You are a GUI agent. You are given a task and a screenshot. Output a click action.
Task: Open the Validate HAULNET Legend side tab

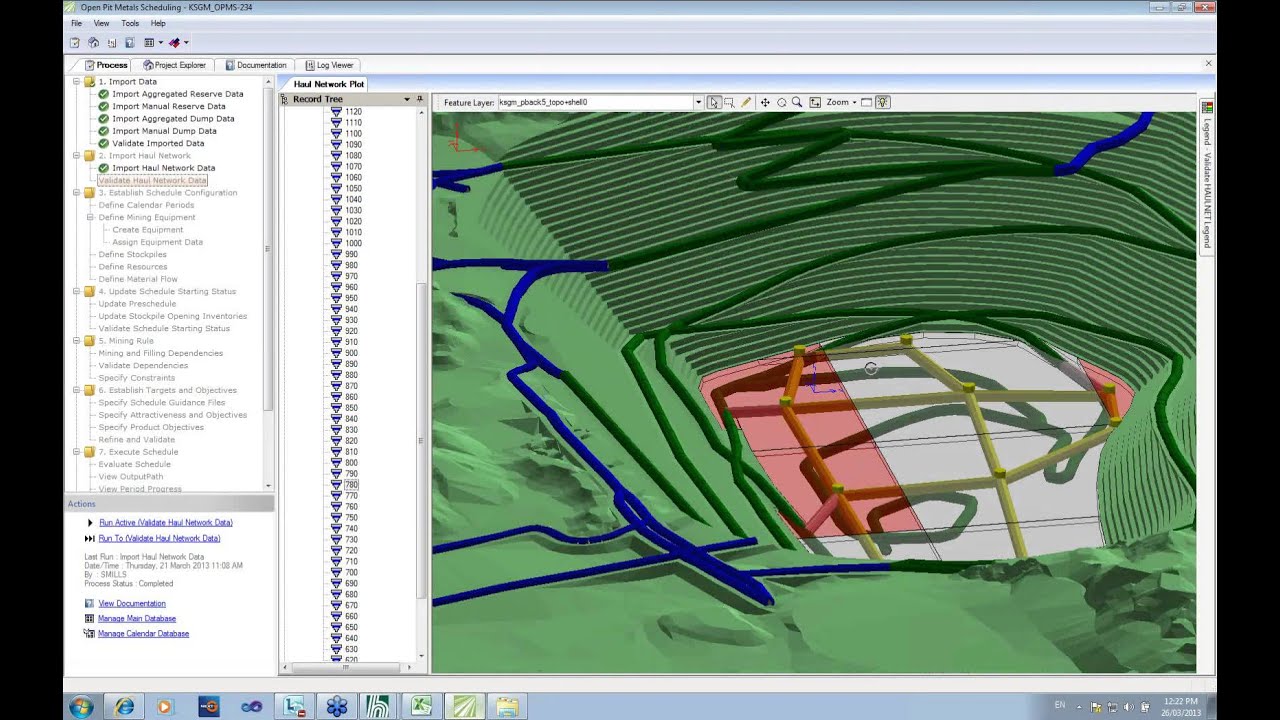(1207, 175)
